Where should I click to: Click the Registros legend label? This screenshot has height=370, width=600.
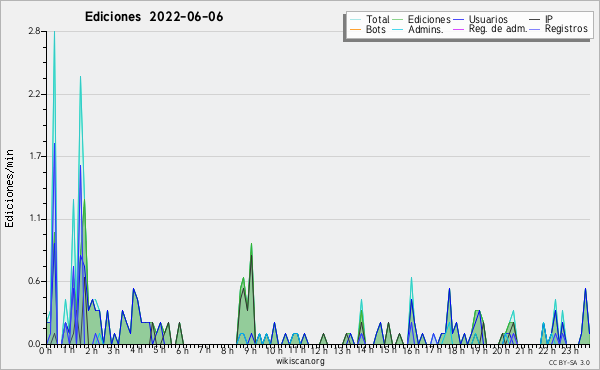(x=566, y=29)
